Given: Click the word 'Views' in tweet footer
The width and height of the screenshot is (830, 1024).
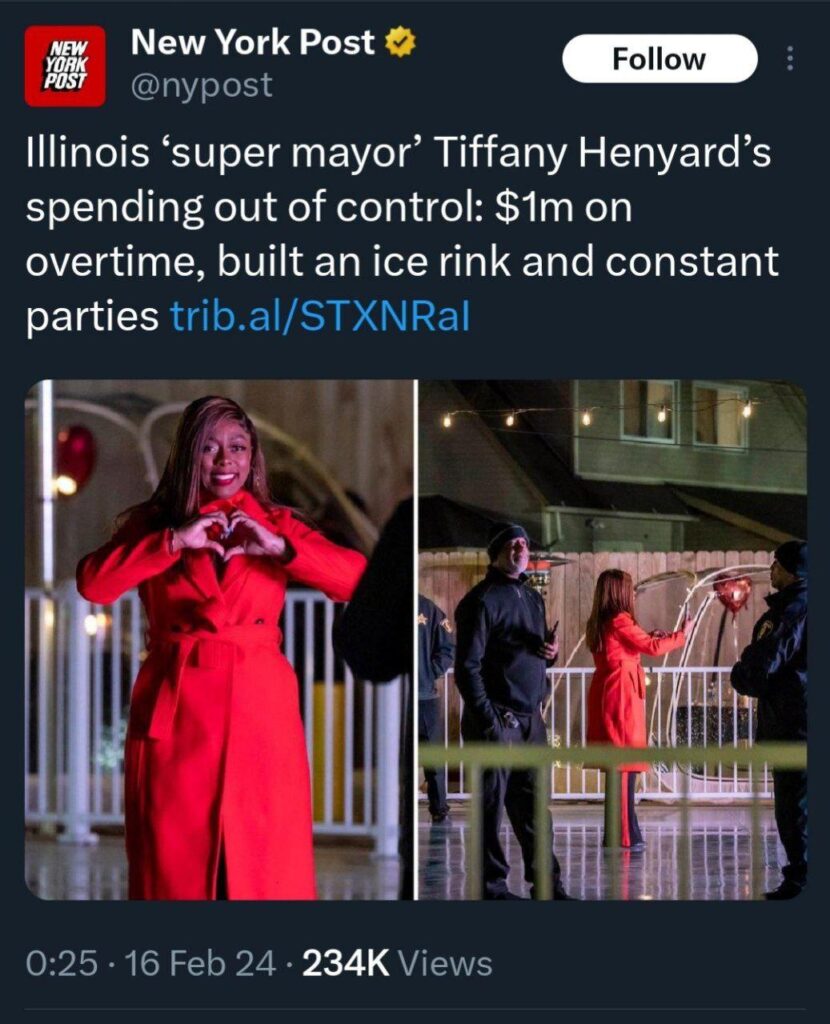Looking at the screenshot, I should (x=445, y=964).
